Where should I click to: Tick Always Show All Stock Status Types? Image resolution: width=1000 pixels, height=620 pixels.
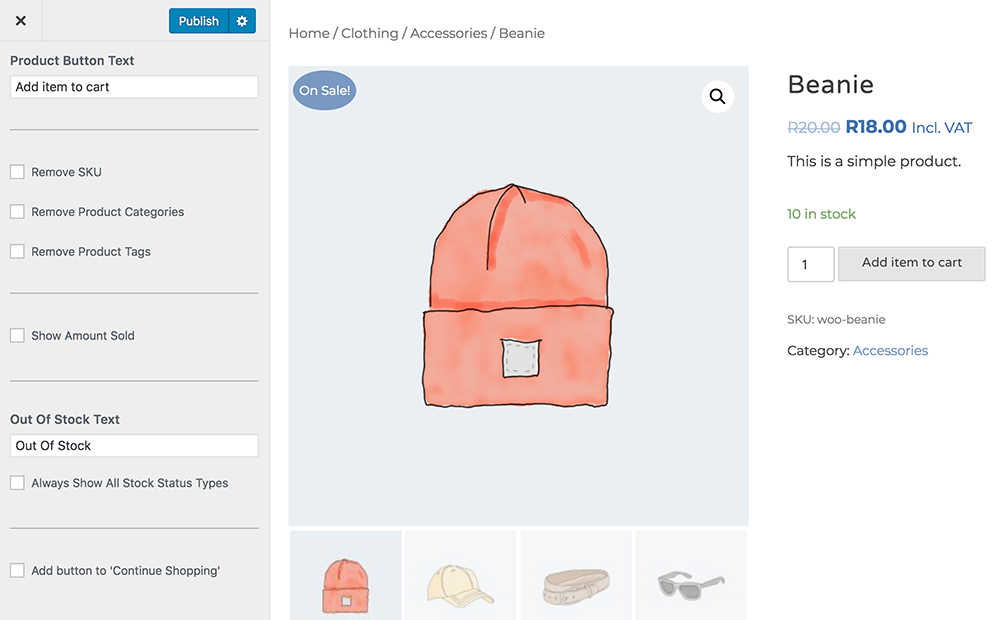point(17,483)
